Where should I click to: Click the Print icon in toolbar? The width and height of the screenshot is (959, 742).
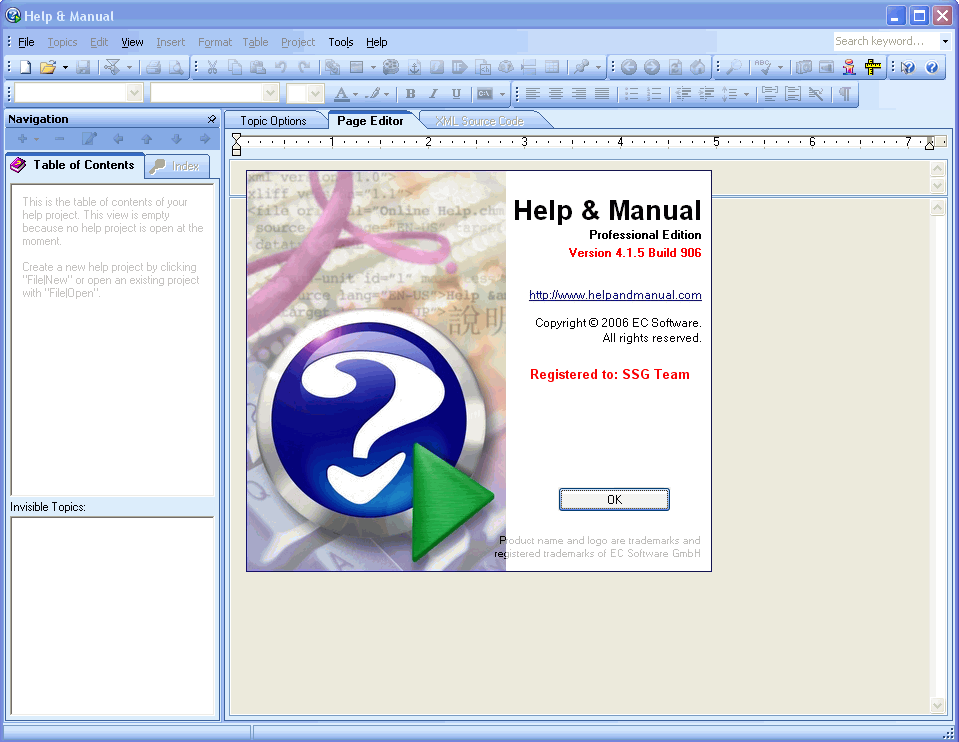pyautogui.click(x=153, y=67)
